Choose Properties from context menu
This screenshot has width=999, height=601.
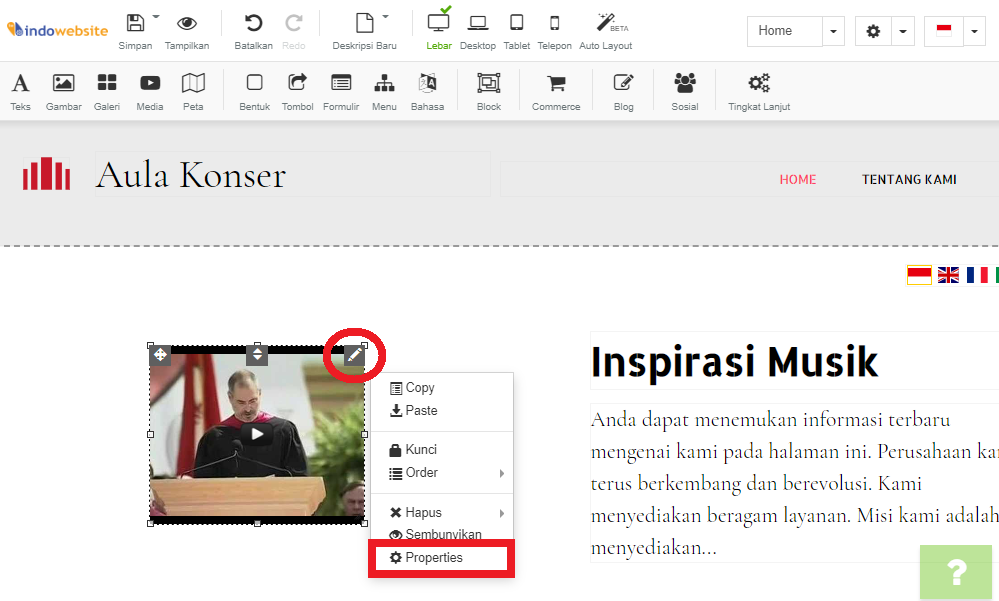[434, 558]
